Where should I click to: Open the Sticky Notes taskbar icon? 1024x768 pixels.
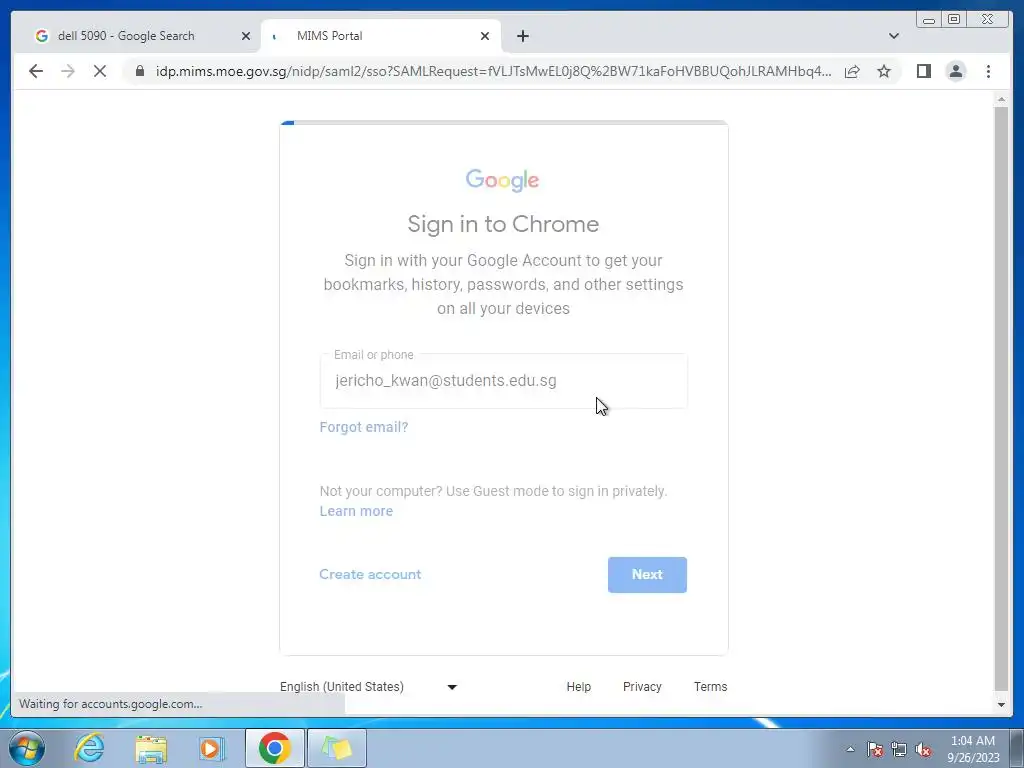point(337,748)
